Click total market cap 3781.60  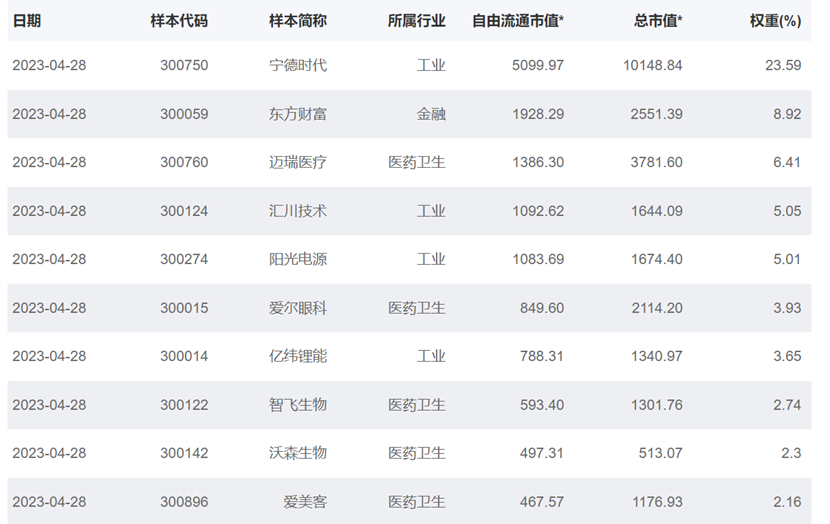click(x=656, y=162)
